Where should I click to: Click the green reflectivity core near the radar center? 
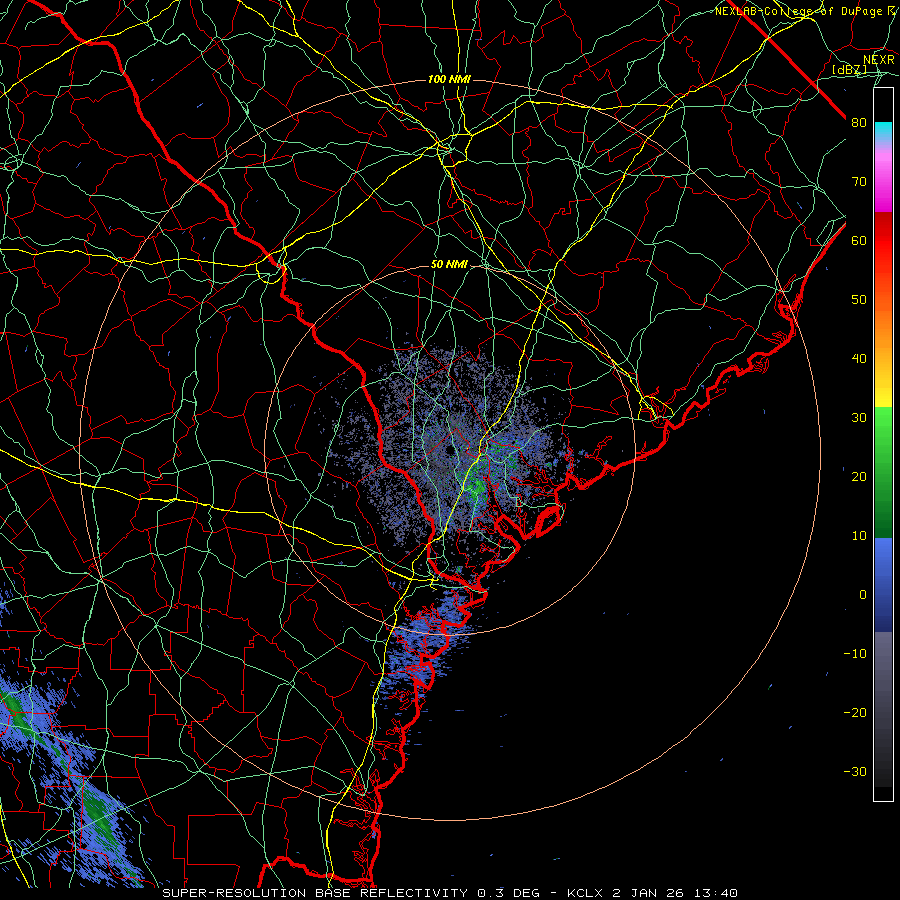tap(475, 487)
